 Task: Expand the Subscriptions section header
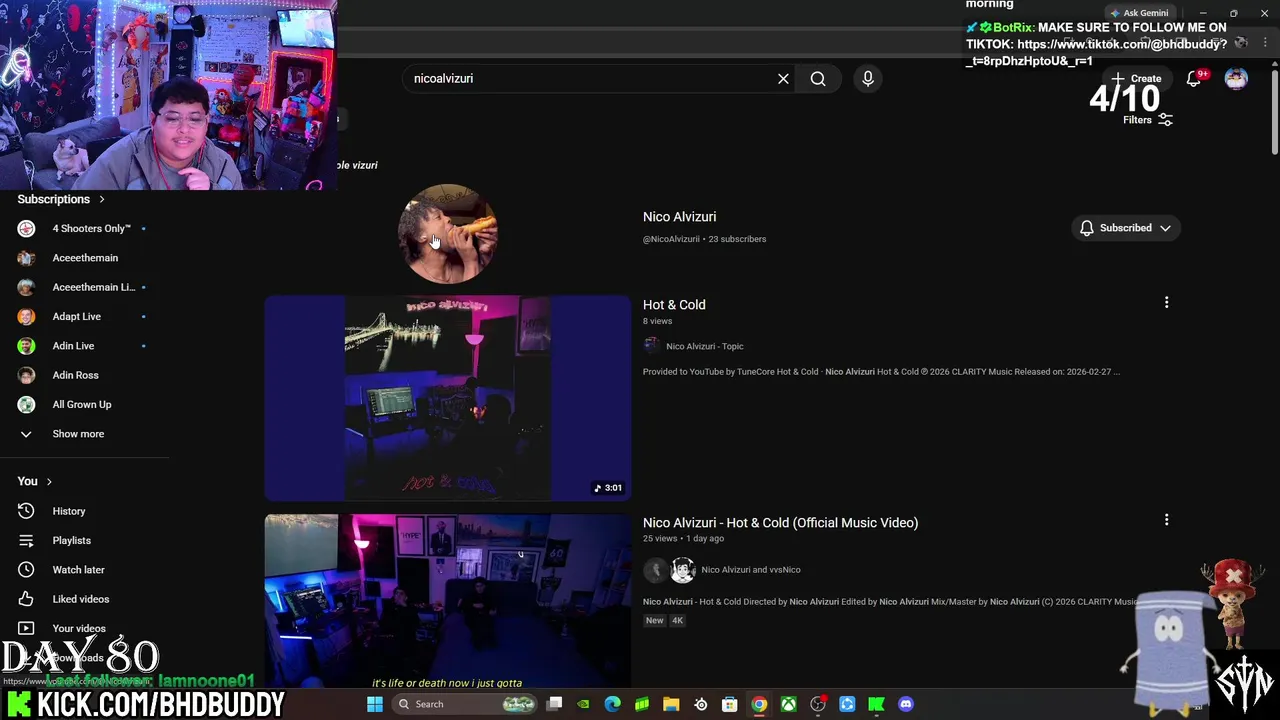[x=61, y=199]
